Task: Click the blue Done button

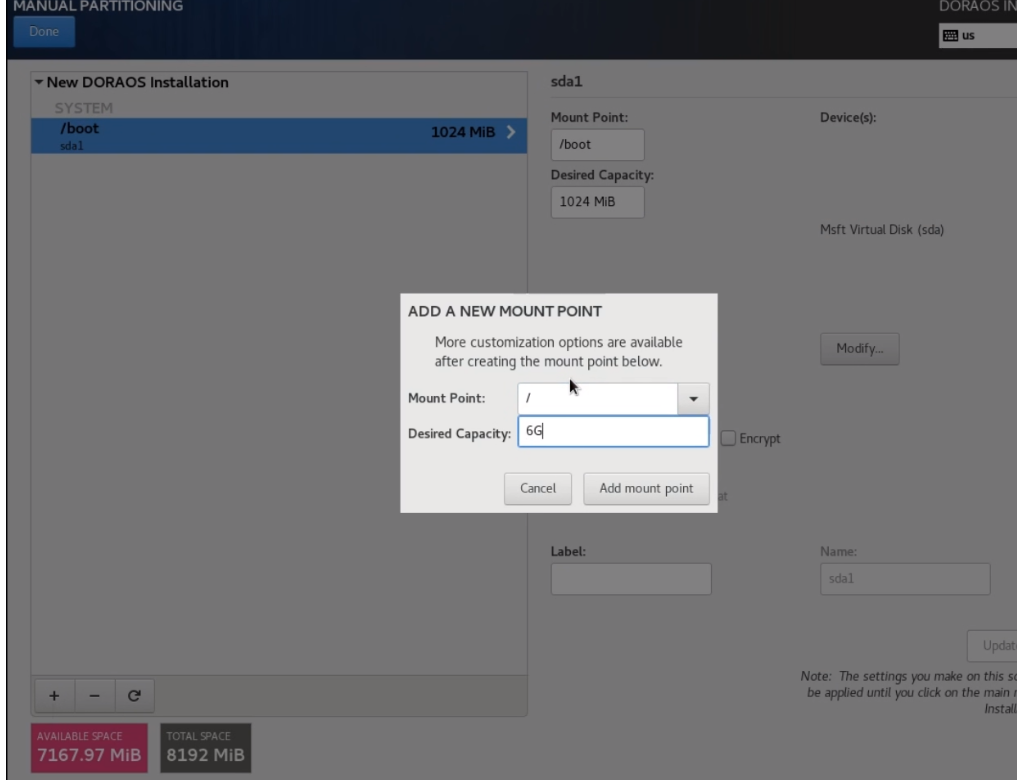Action: pos(44,32)
